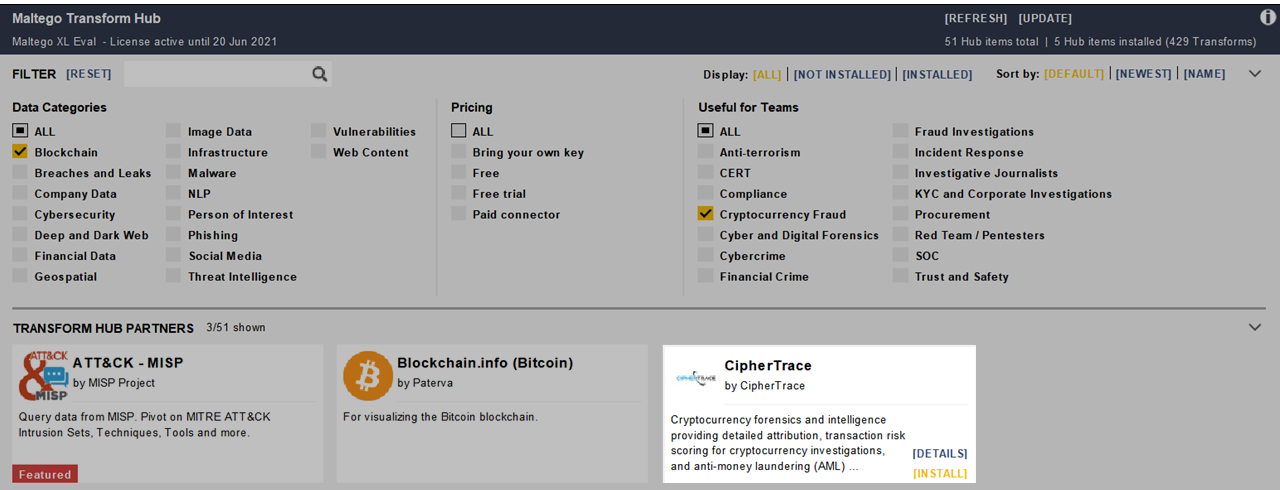Check the Financial Crime checkbox
The height and width of the screenshot is (490, 1280).
click(705, 277)
